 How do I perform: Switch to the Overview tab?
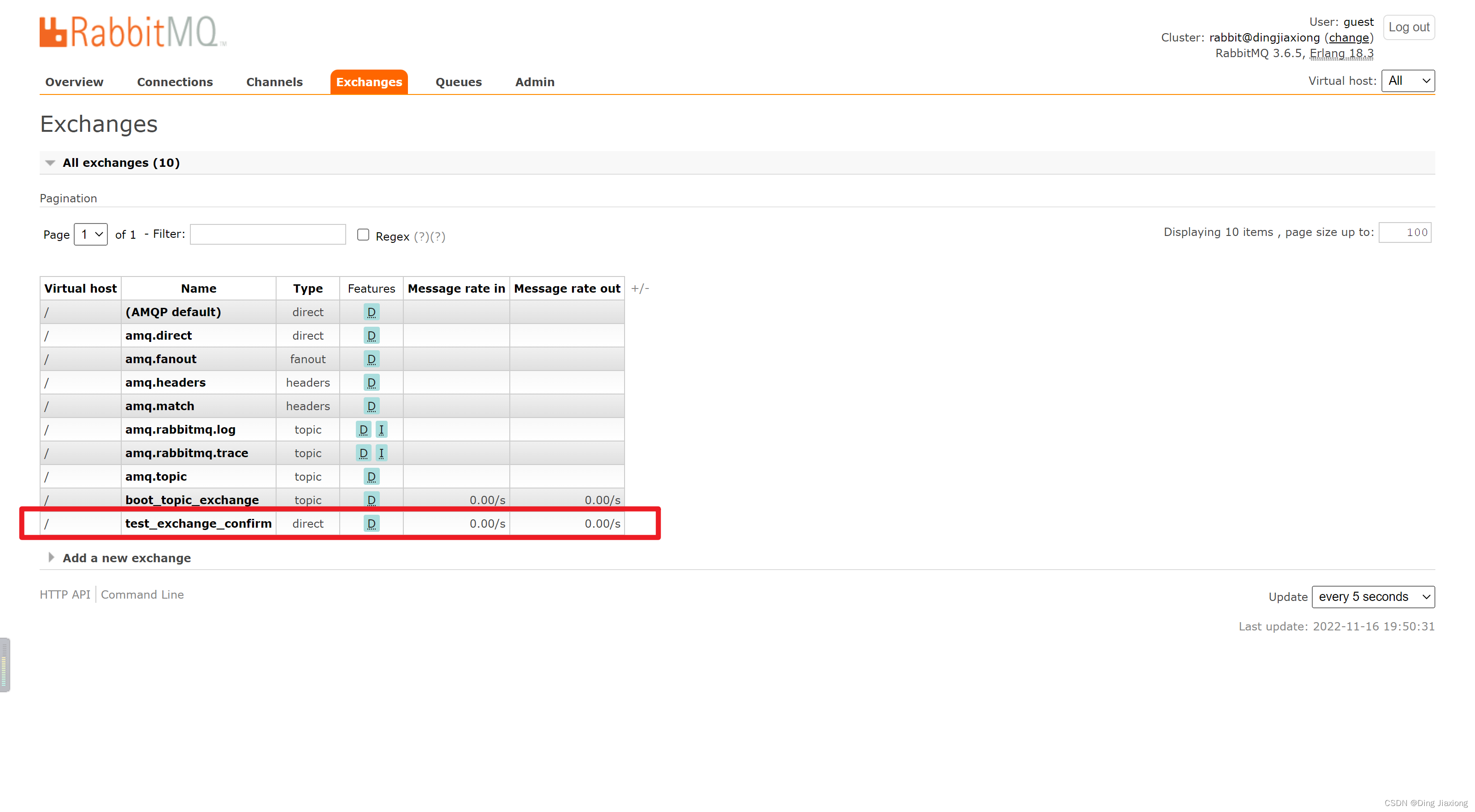pos(74,82)
